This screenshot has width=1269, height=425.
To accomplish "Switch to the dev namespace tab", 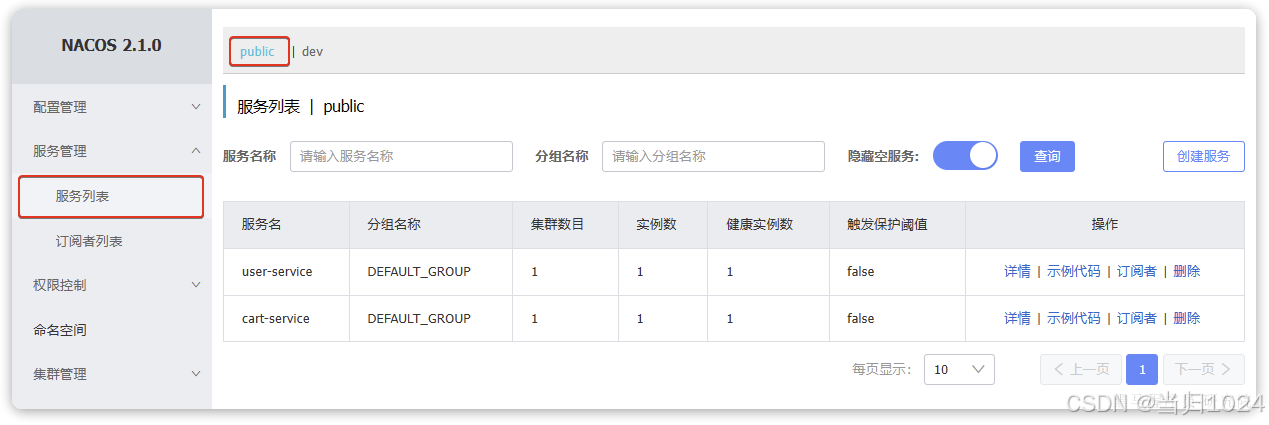I will [312, 52].
